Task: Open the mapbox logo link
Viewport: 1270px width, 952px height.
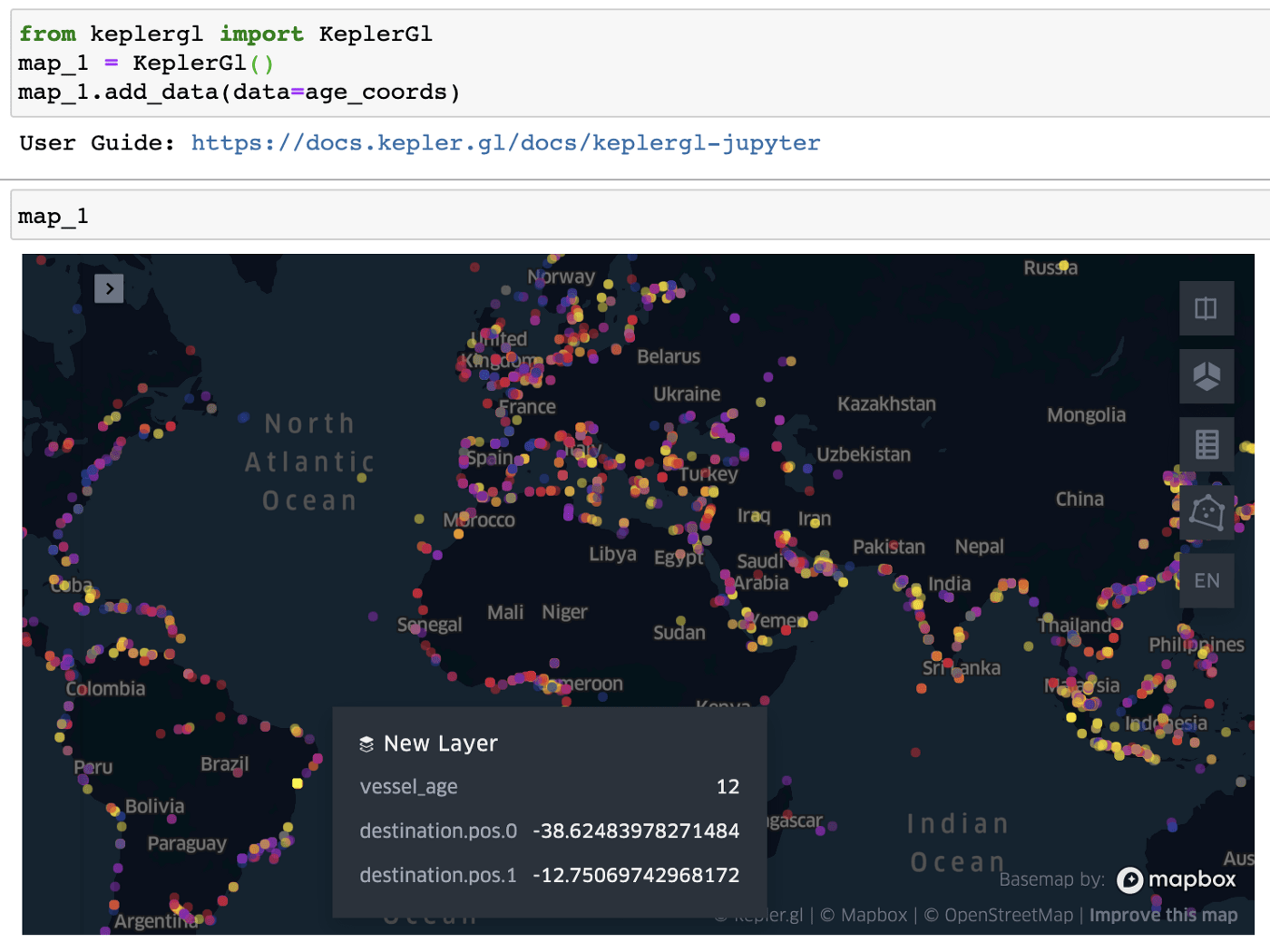Action: tap(1176, 879)
